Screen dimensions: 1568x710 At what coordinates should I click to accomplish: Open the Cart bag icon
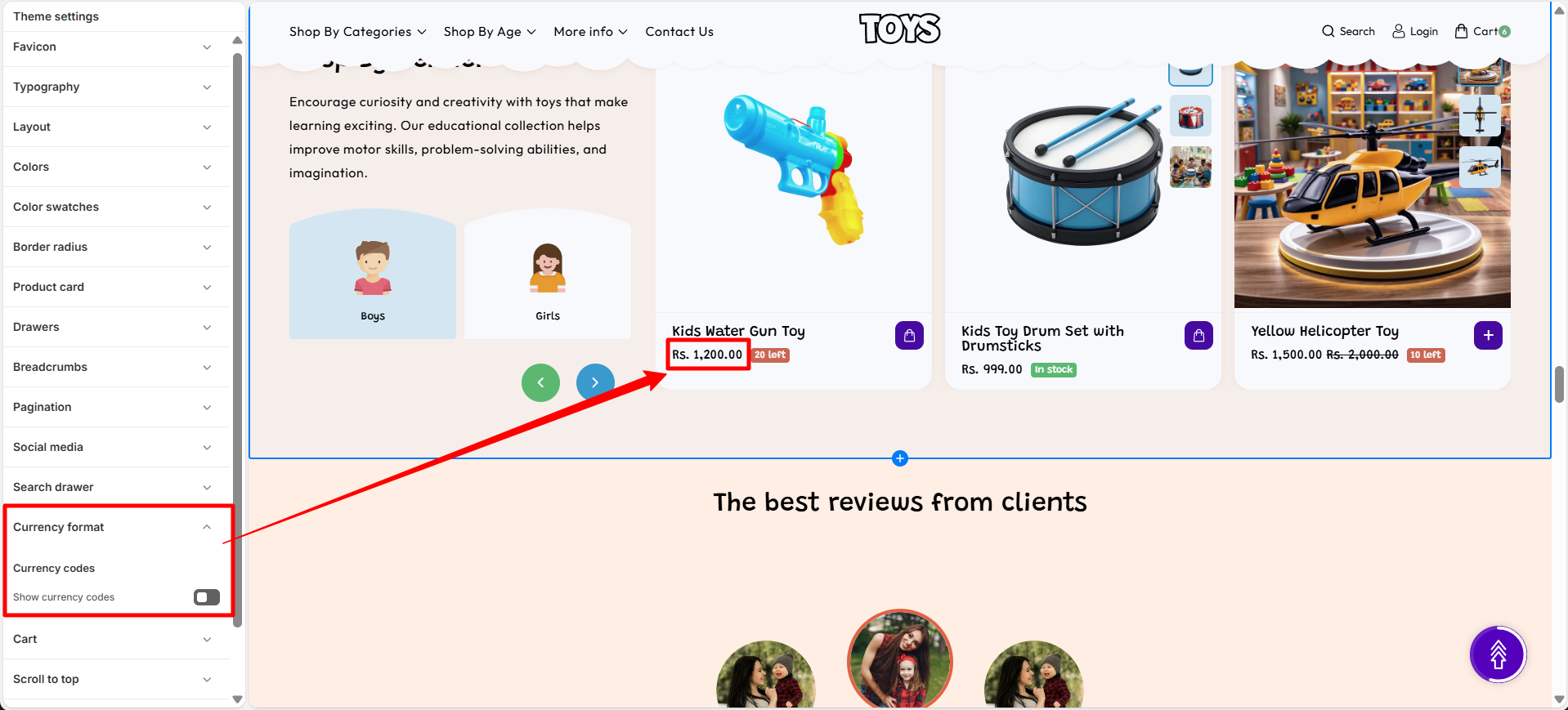pos(1462,31)
